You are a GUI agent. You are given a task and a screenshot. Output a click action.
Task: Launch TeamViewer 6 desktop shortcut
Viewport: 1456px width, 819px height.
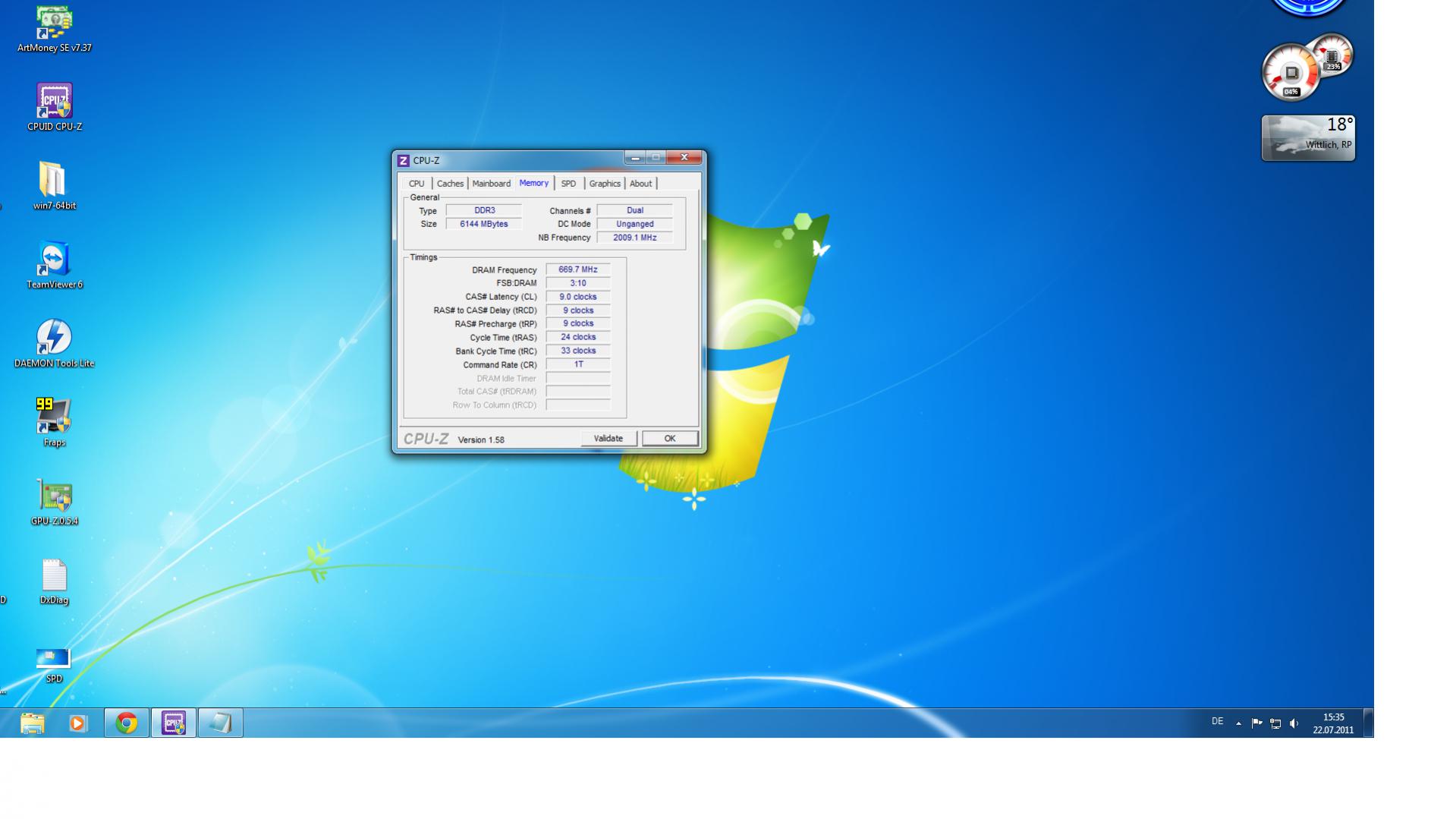click(54, 265)
